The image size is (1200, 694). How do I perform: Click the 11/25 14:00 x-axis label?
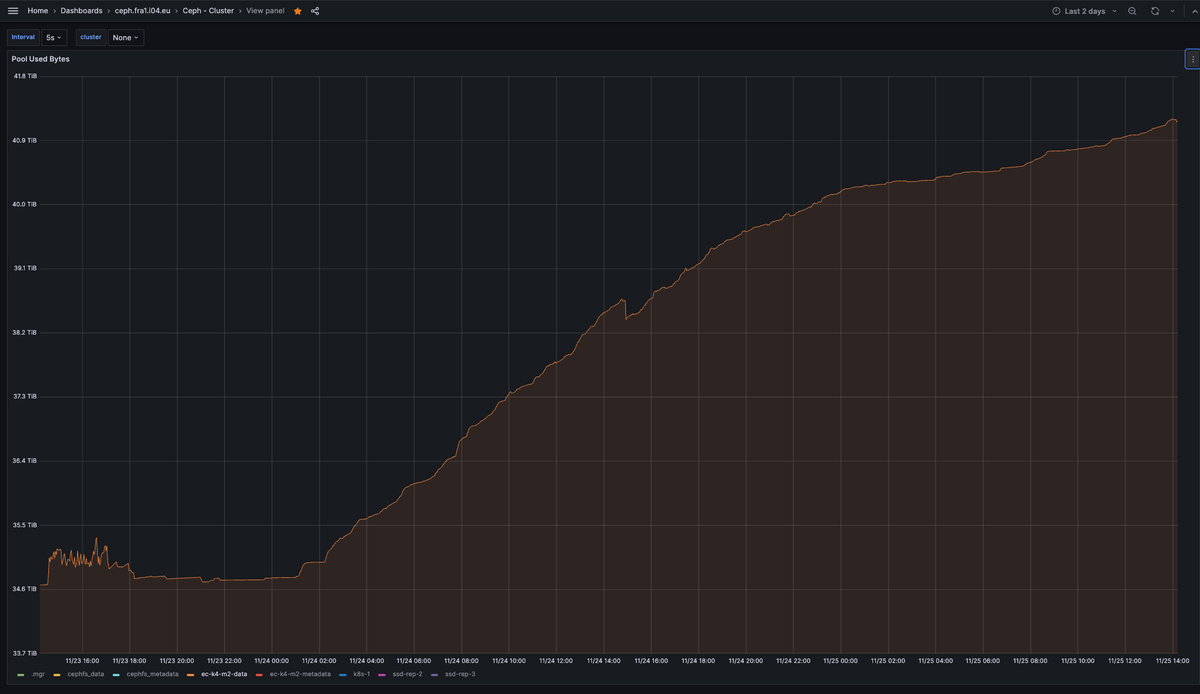pyautogui.click(x=1172, y=661)
